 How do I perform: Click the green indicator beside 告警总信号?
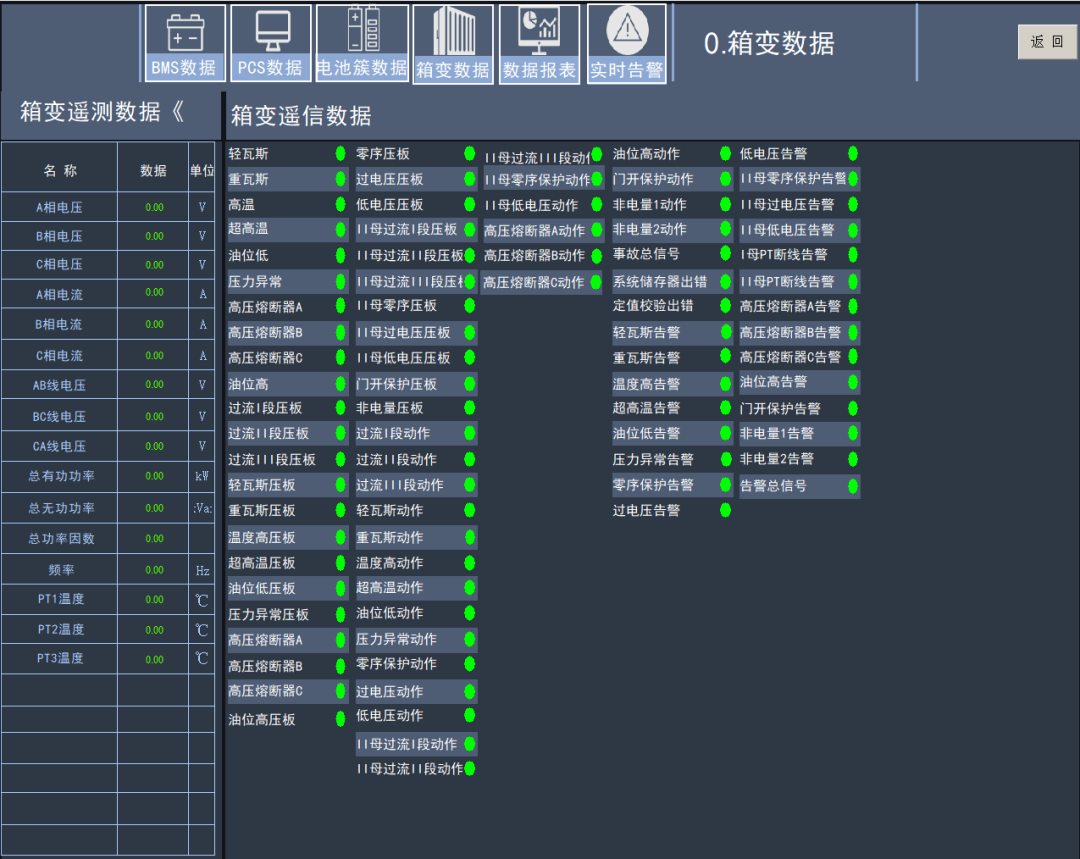853,485
